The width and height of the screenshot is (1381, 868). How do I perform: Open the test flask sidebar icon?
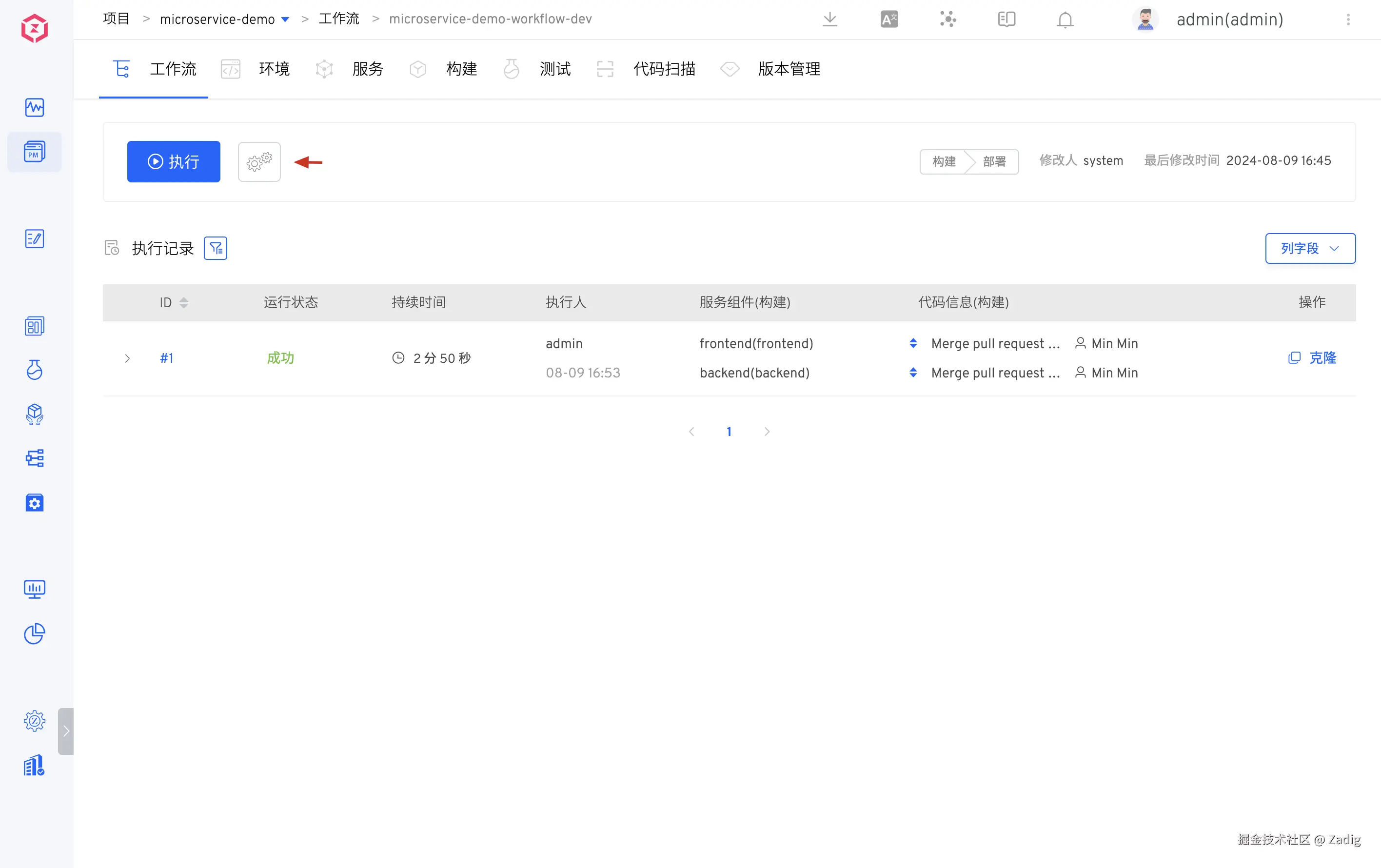tap(35, 370)
